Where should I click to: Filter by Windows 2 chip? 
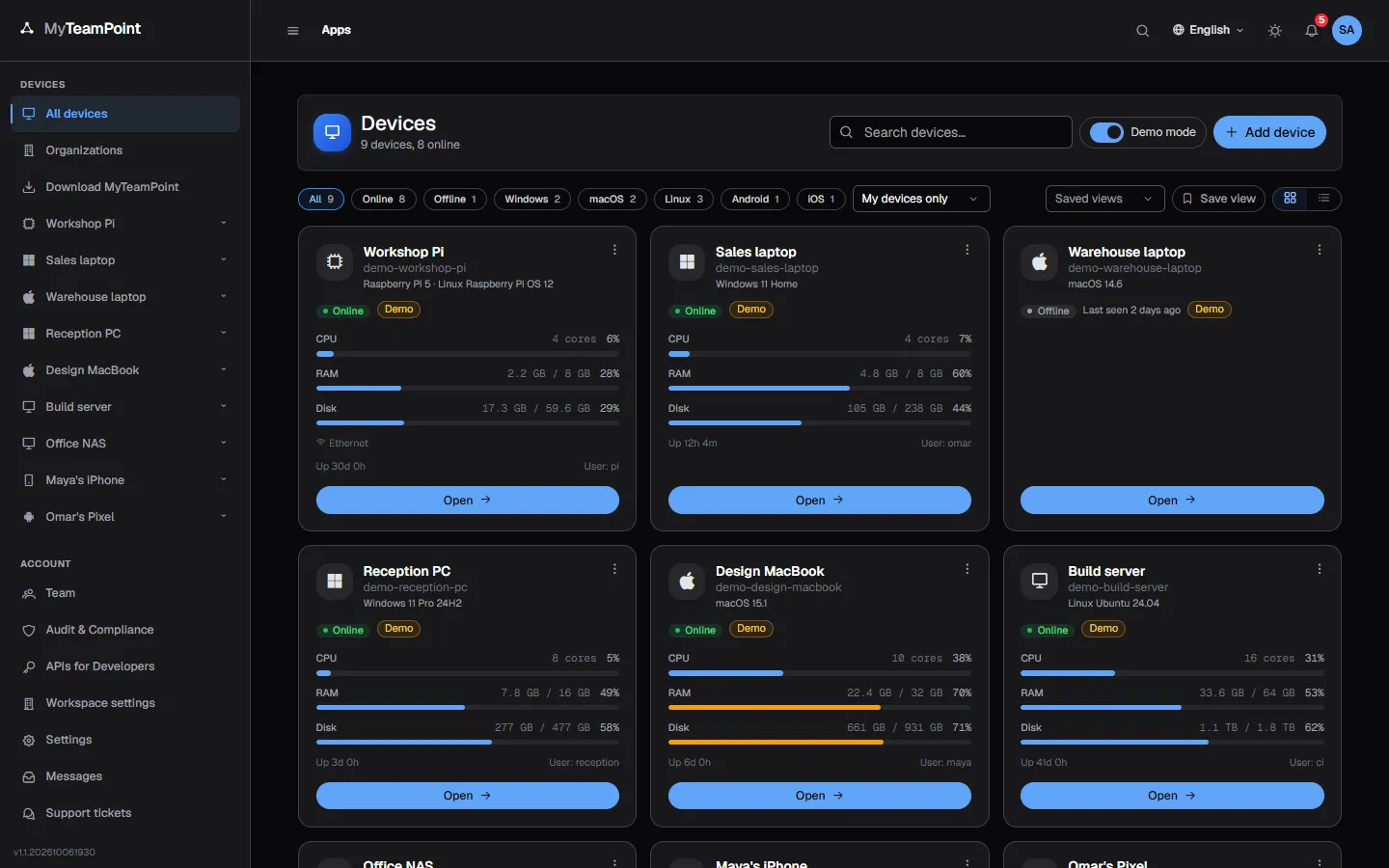[532, 199]
